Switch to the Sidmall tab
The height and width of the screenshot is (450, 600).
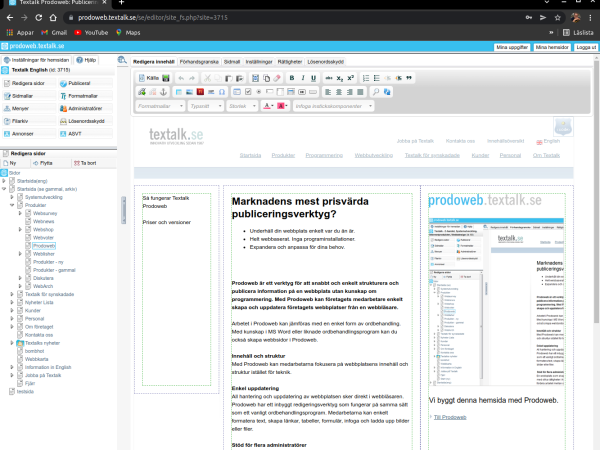click(x=232, y=62)
